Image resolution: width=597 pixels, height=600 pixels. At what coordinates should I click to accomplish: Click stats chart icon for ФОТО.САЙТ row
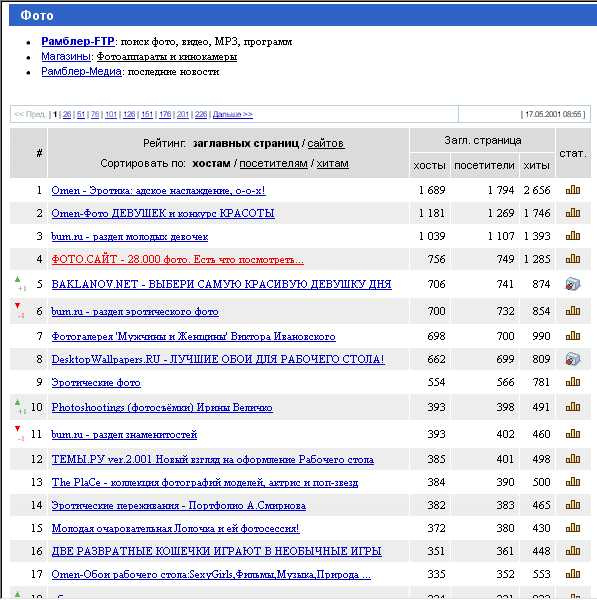point(573,259)
